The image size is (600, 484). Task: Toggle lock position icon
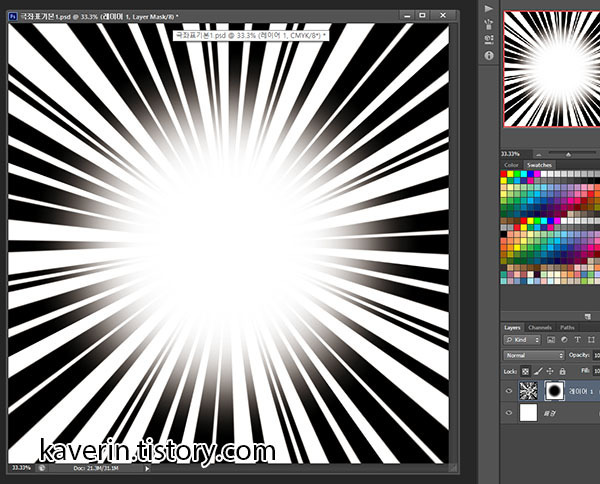[550, 371]
